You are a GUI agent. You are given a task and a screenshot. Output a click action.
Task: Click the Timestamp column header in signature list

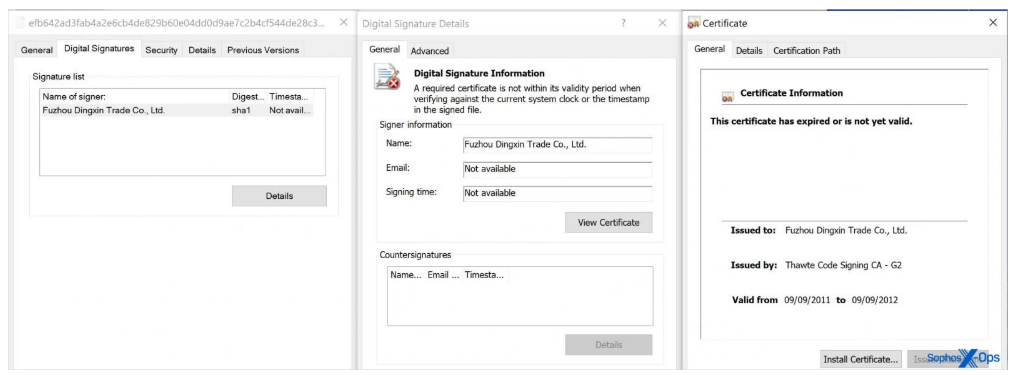289,97
